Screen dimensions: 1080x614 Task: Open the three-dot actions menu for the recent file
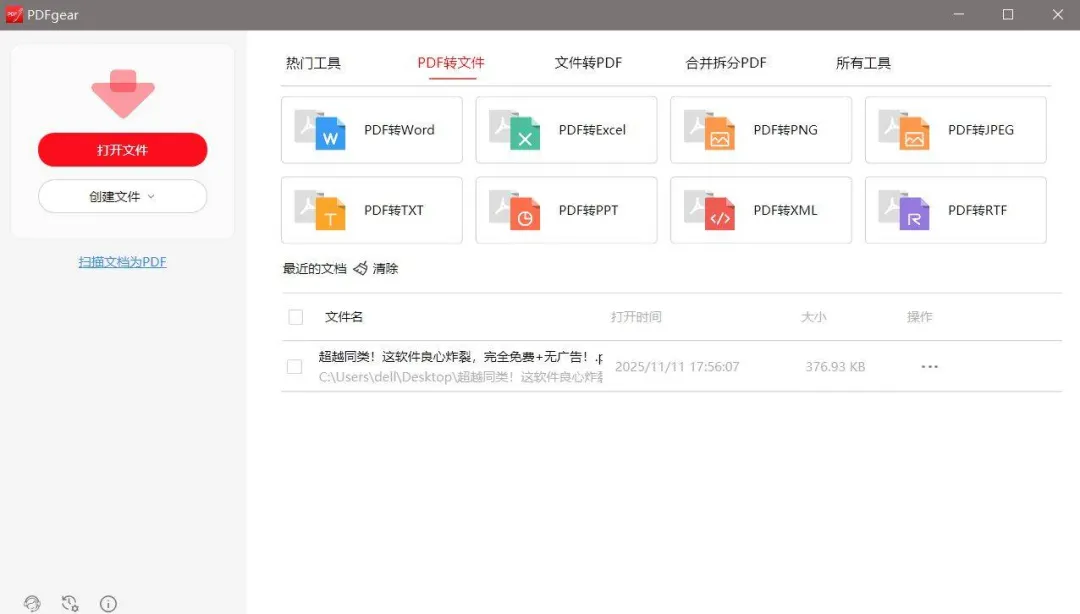929,367
